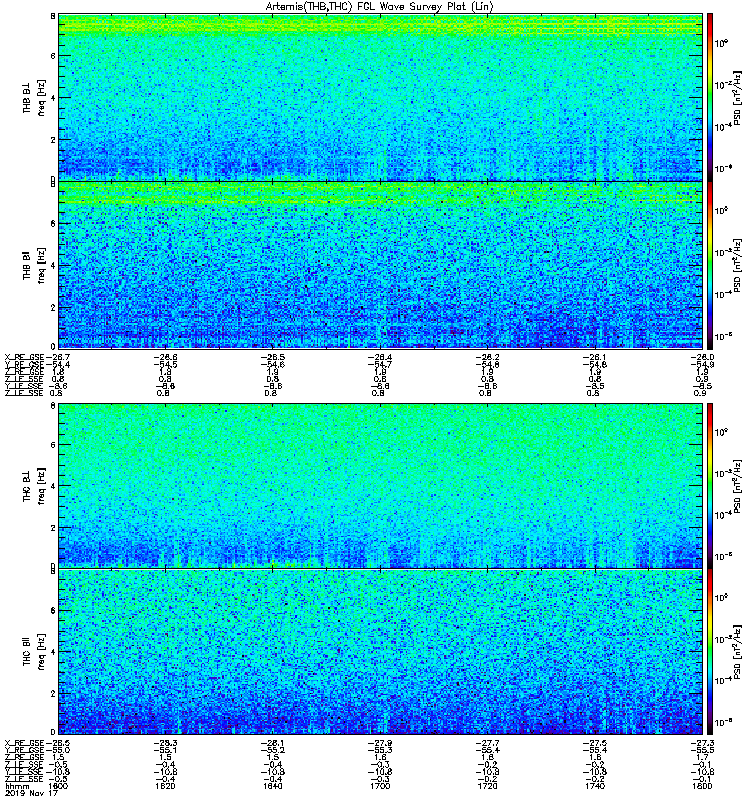The image size is (750, 800).
Task: Click the THC Y value "-55.5"
Action: [702, 751]
